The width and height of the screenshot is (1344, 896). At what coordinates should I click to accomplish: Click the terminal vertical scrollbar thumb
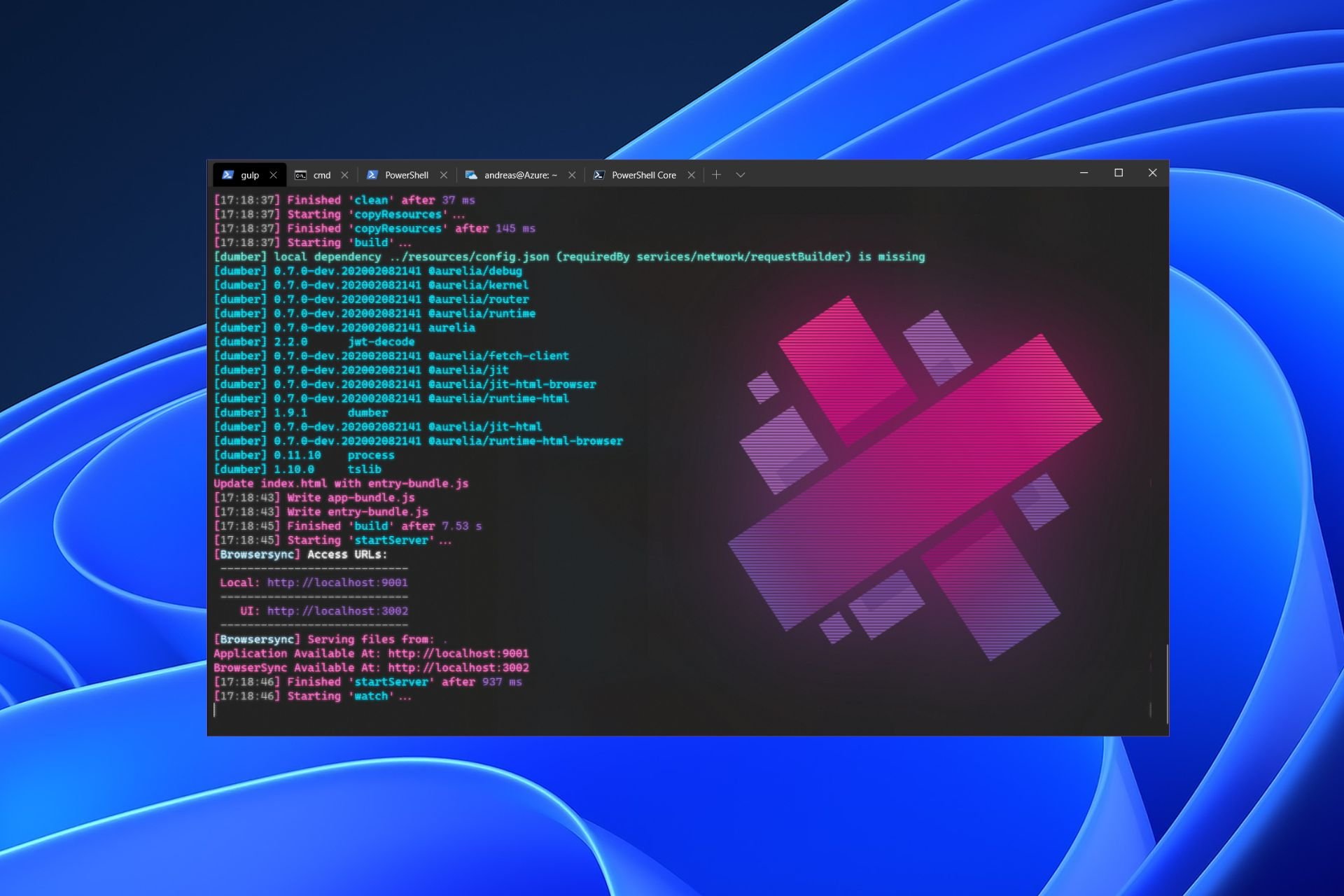1166,684
